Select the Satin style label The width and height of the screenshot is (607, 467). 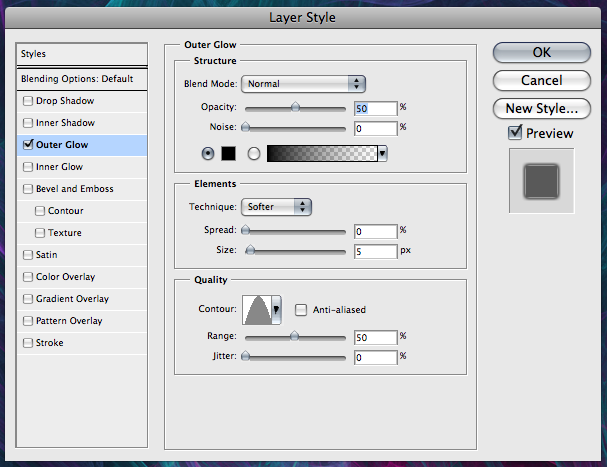46,255
